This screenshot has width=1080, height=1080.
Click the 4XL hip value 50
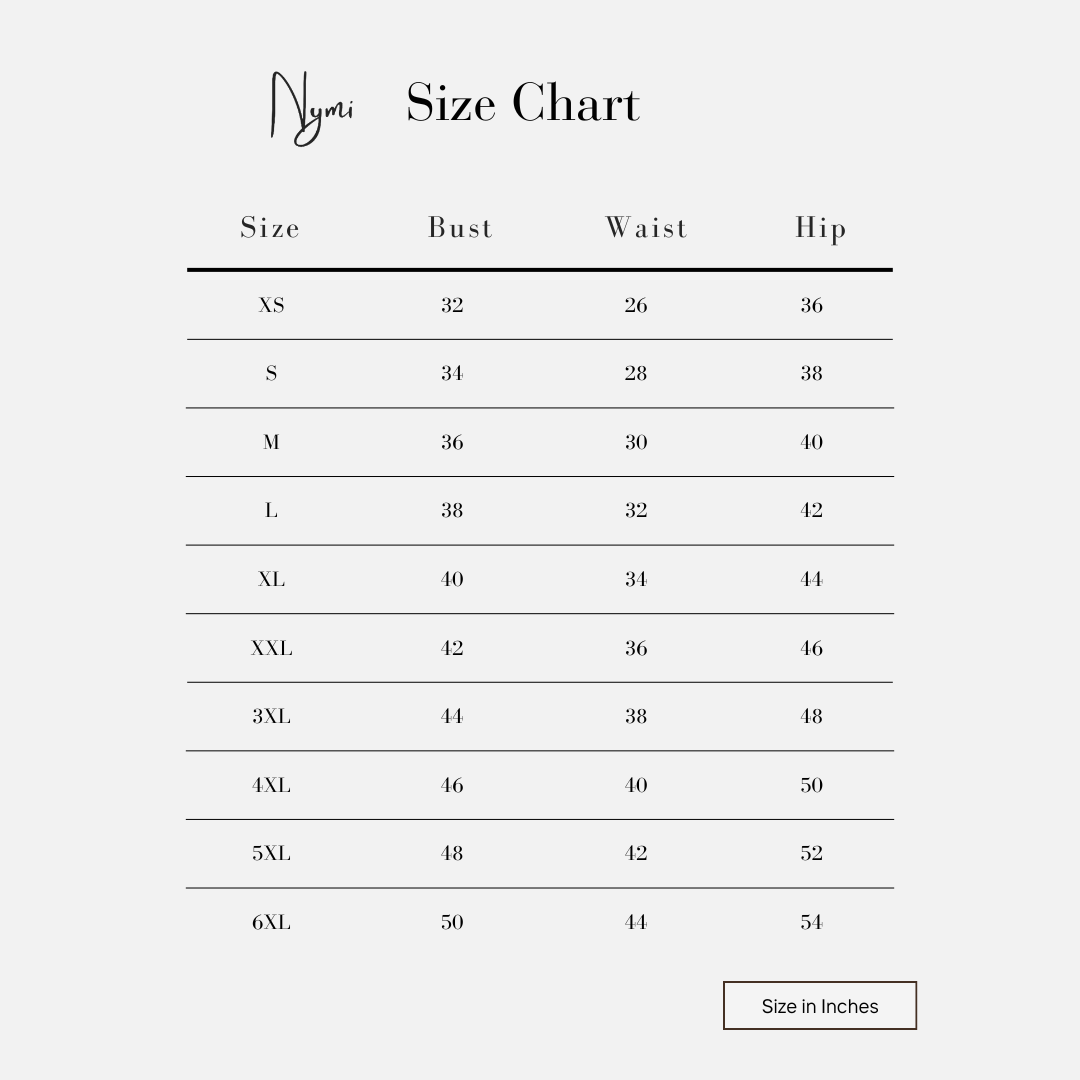(811, 785)
